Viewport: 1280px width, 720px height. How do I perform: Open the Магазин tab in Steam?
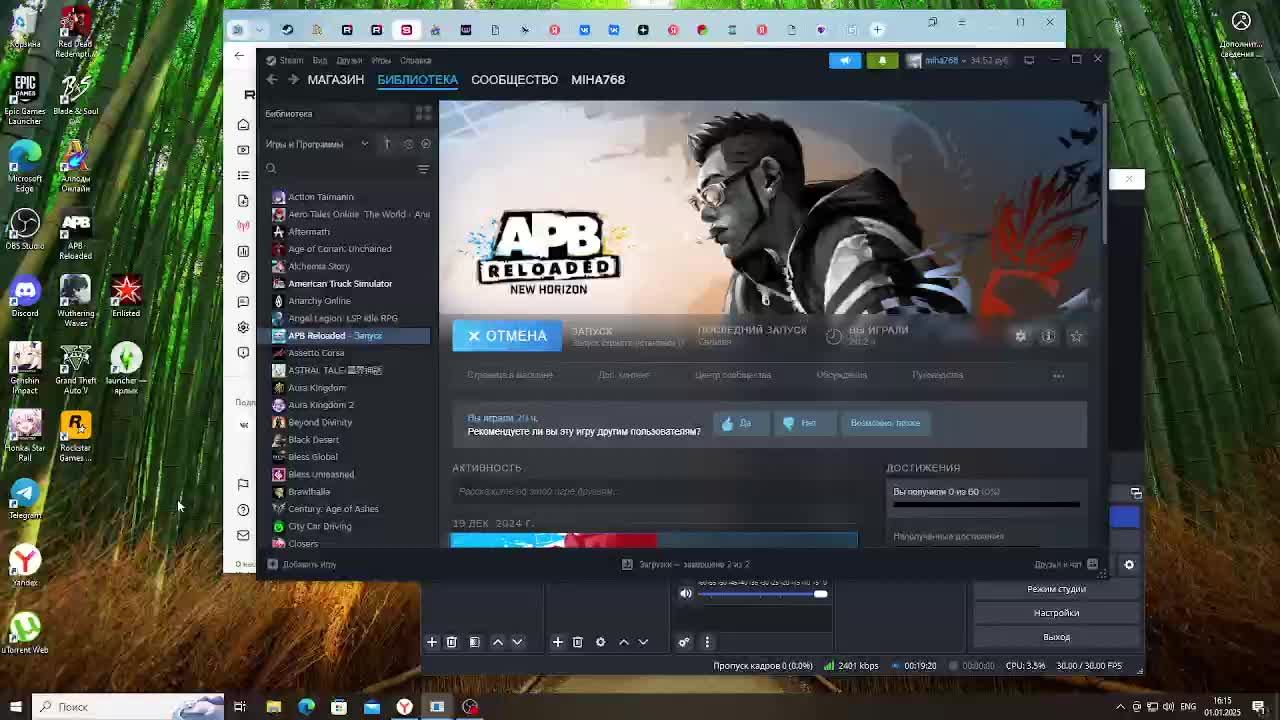336,79
